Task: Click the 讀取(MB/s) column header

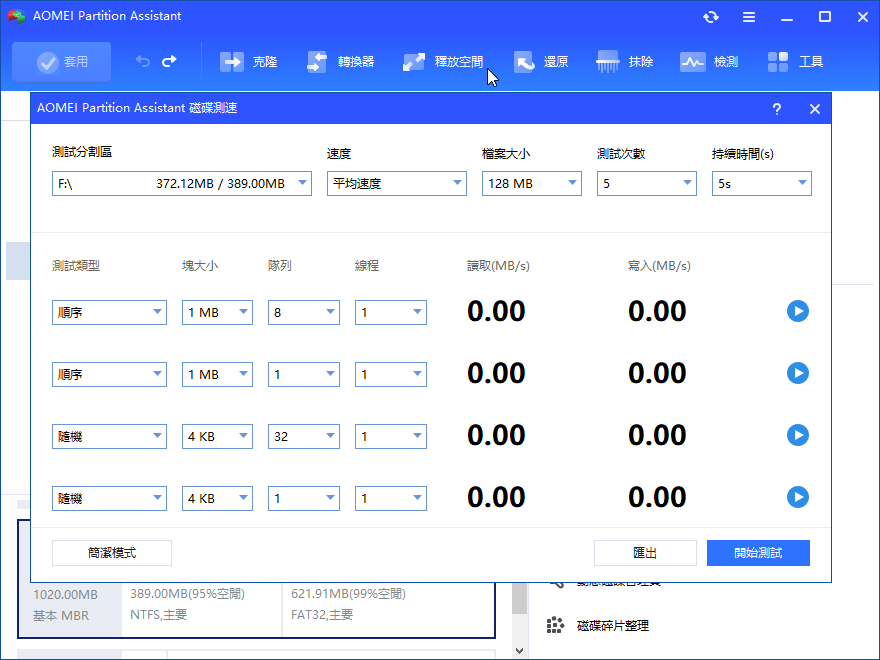Action: click(x=498, y=265)
